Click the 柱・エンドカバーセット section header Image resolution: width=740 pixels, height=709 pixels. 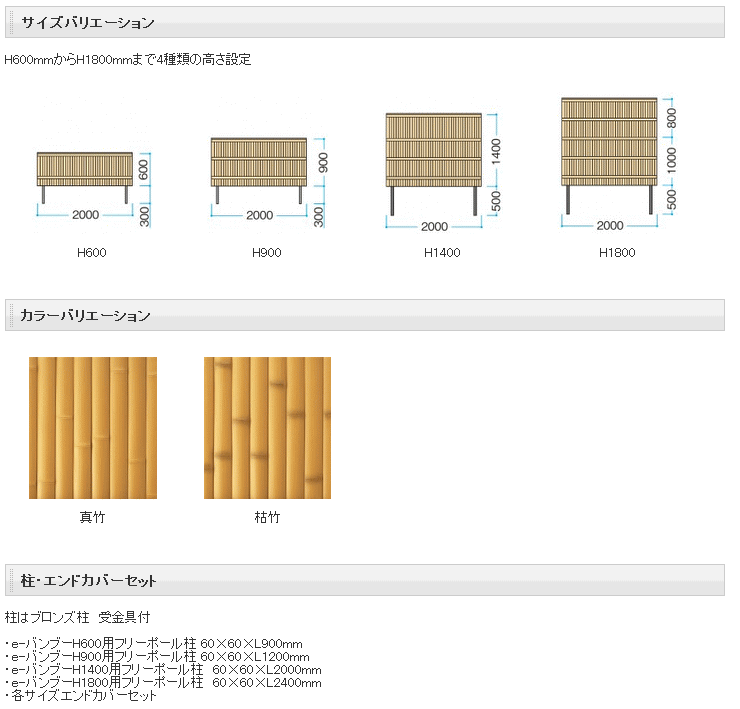365,580
